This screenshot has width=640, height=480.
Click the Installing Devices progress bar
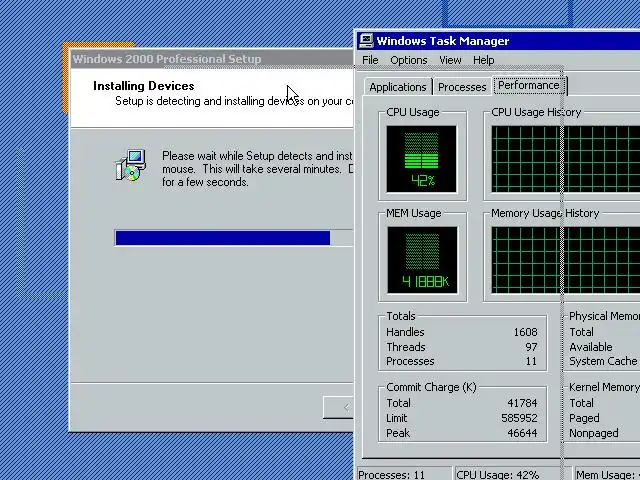(x=234, y=238)
